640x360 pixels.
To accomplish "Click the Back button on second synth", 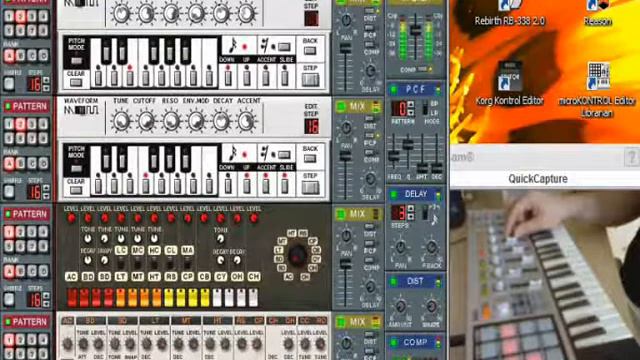I will click(x=310, y=158).
